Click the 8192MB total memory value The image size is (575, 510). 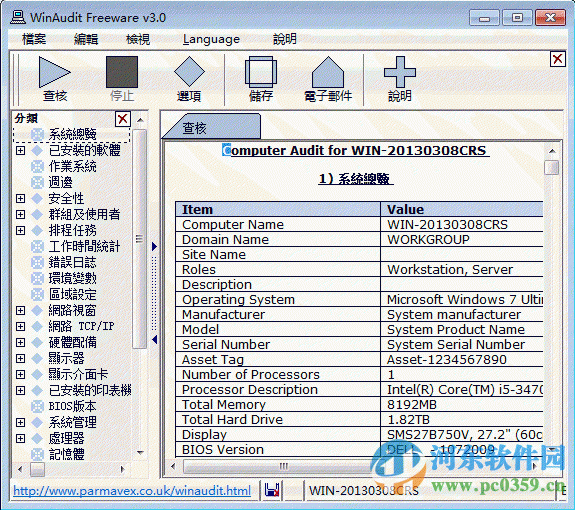[412, 404]
